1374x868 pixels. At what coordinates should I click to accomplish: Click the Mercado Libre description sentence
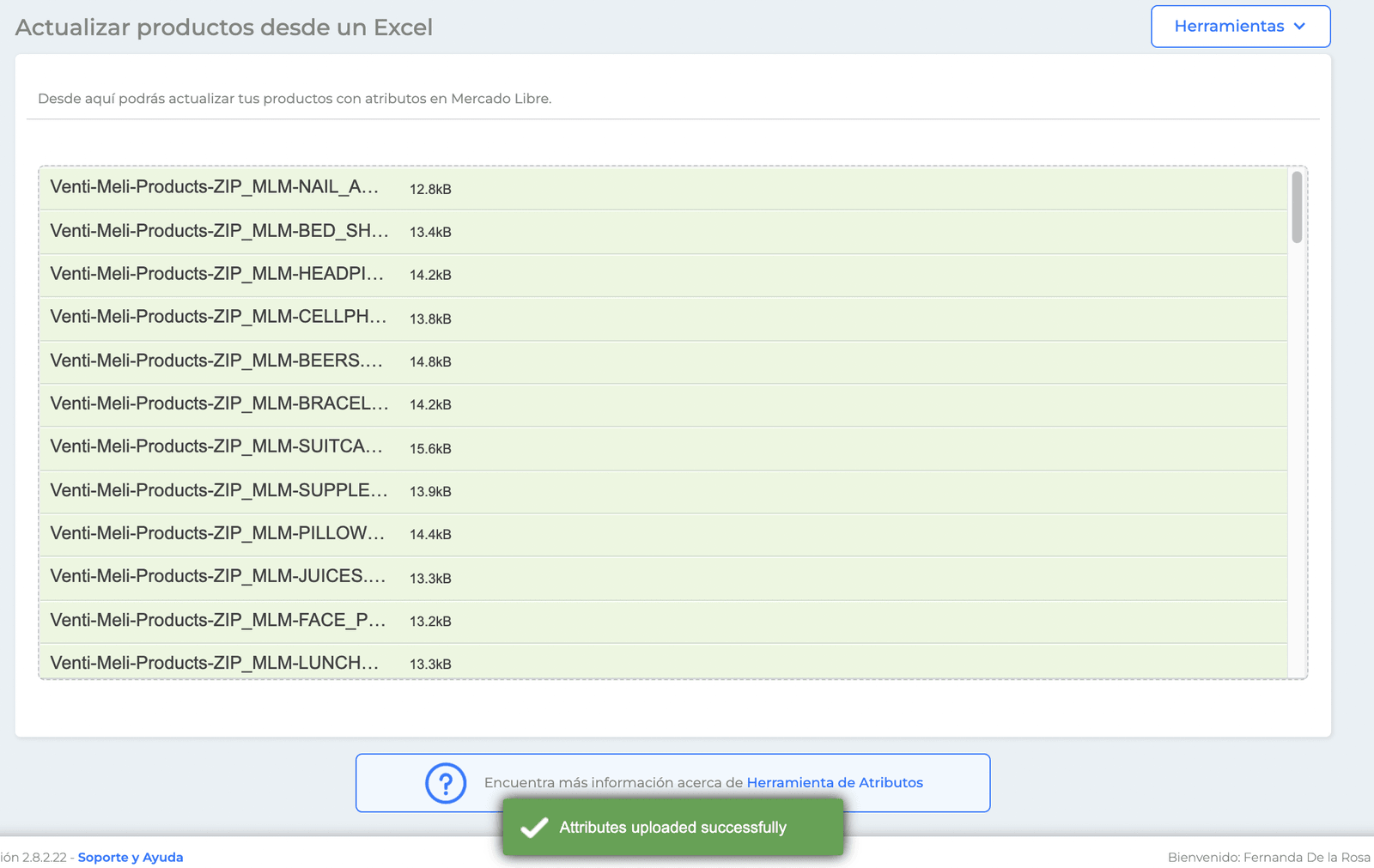pos(295,99)
